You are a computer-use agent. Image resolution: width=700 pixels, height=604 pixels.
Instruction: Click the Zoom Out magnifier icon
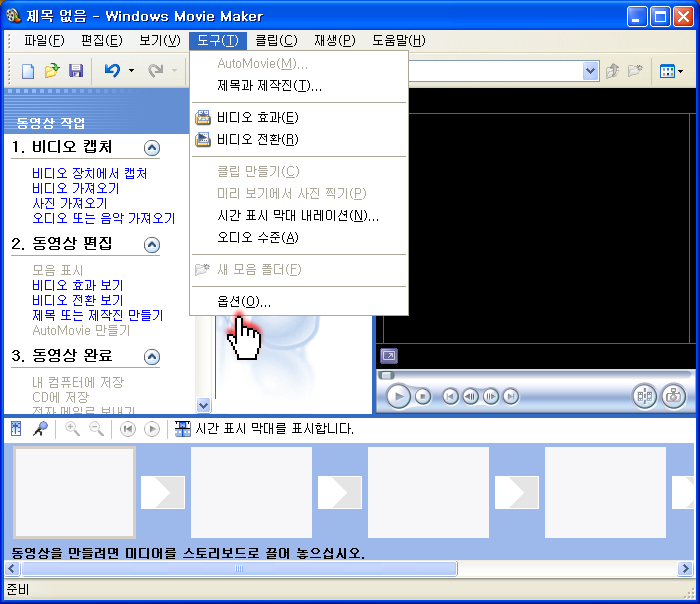(x=96, y=429)
